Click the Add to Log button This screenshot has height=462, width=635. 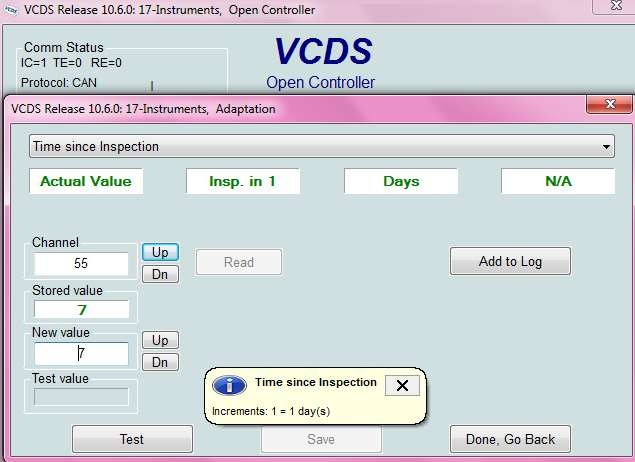tap(510, 262)
